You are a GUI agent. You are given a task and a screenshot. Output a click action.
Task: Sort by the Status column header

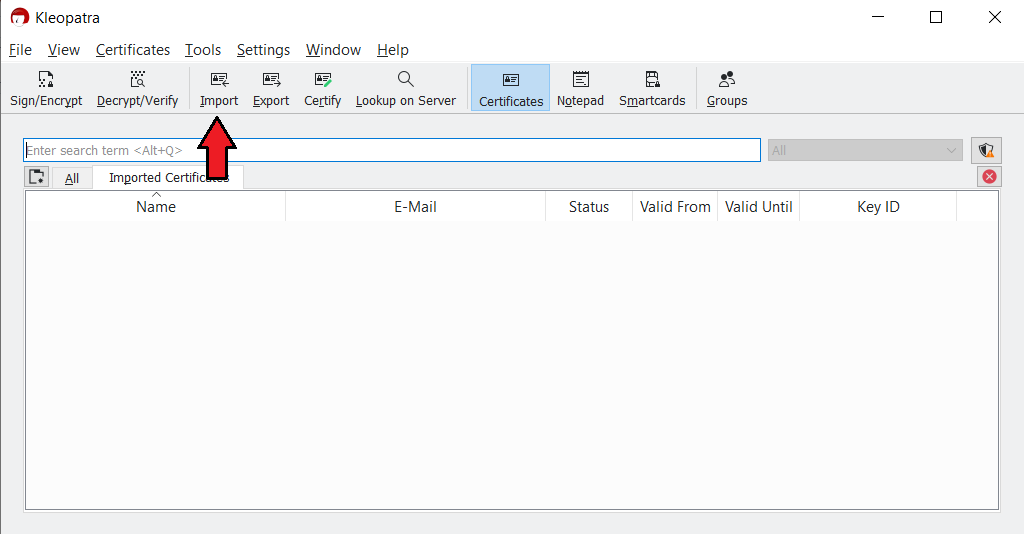[589, 206]
